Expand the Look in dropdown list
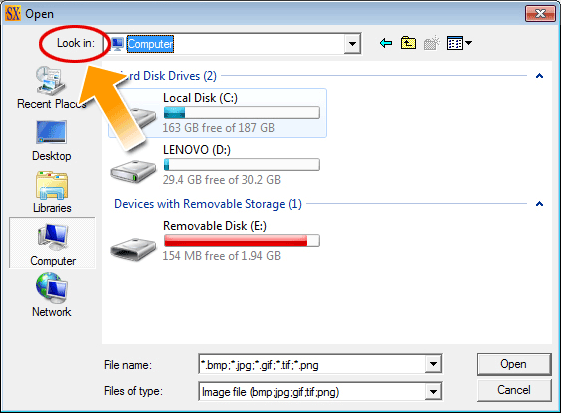Image resolution: width=561 pixels, height=413 pixels. pos(352,44)
